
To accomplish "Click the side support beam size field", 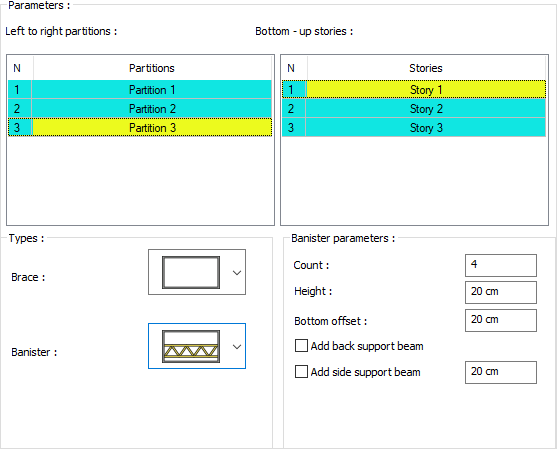I will tap(501, 372).
